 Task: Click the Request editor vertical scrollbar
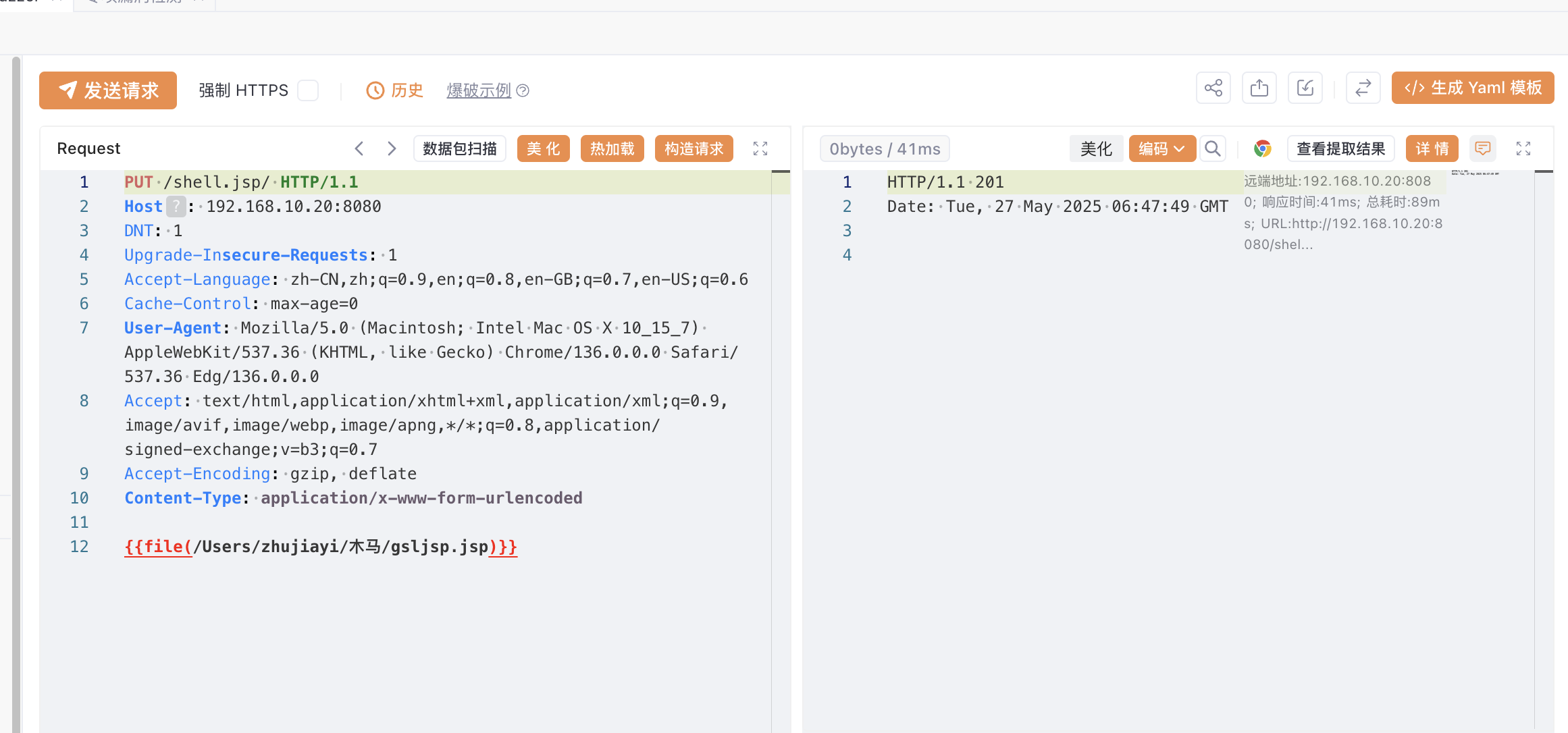[781, 451]
